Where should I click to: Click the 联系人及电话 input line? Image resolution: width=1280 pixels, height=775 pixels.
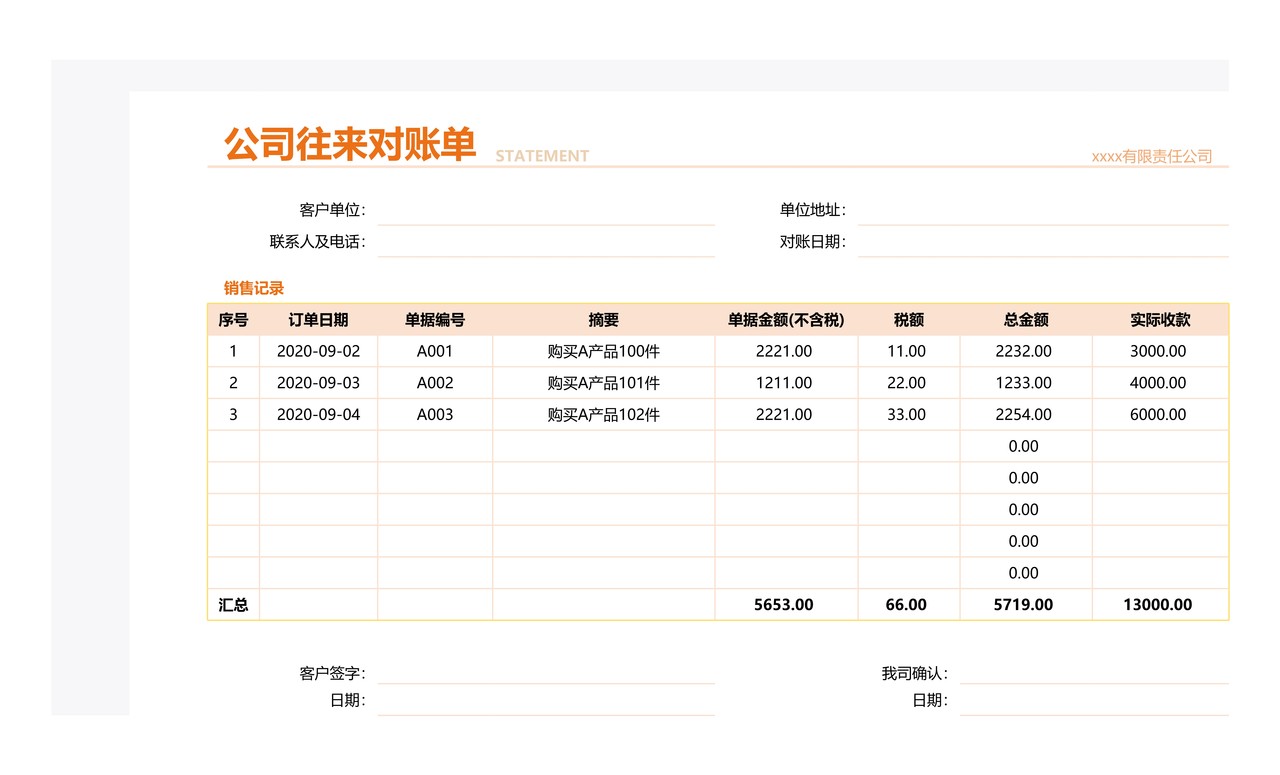[x=546, y=242]
